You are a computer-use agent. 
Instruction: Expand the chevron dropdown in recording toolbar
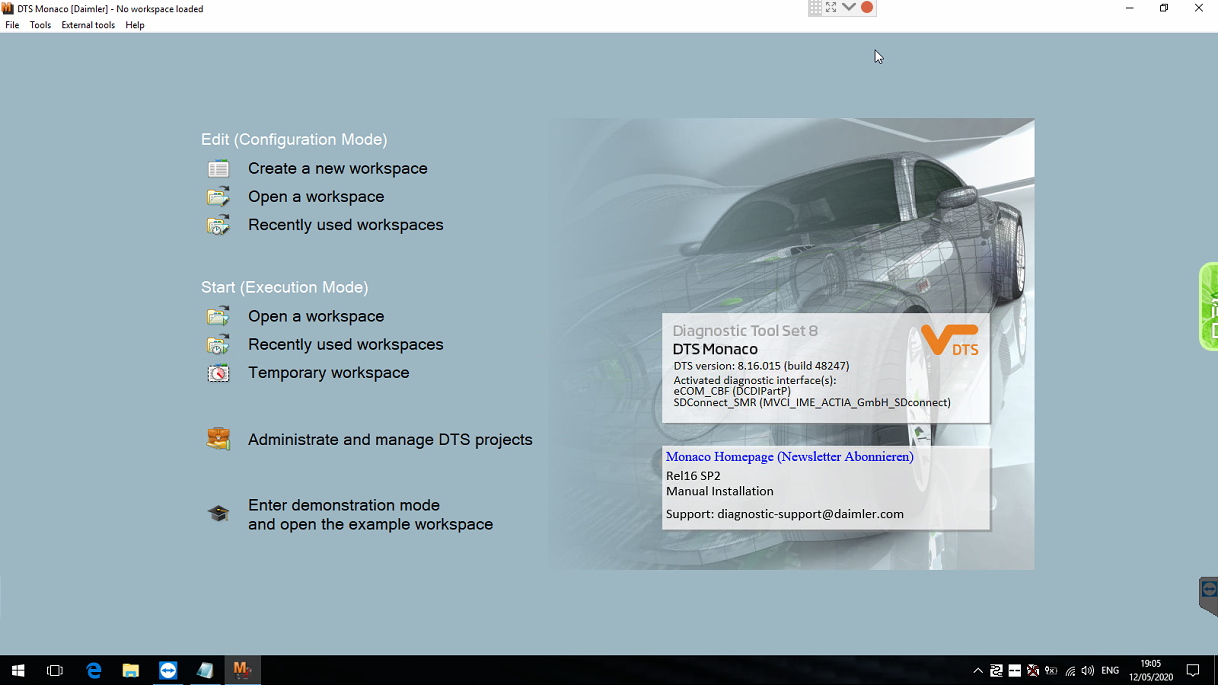tap(849, 7)
